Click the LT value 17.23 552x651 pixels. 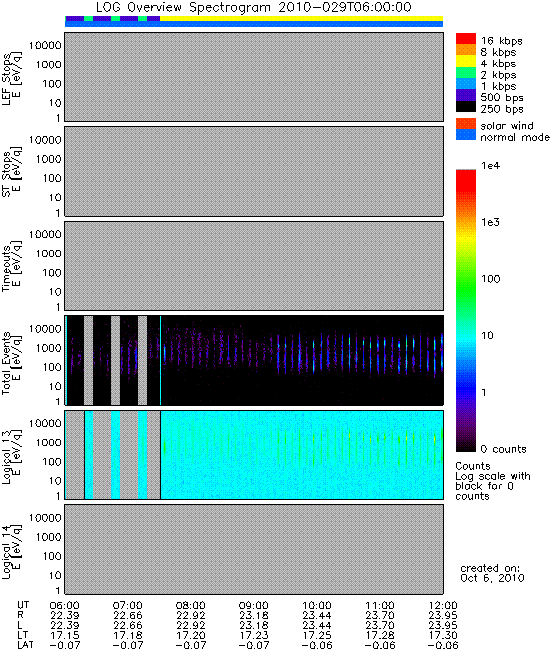pos(254,635)
